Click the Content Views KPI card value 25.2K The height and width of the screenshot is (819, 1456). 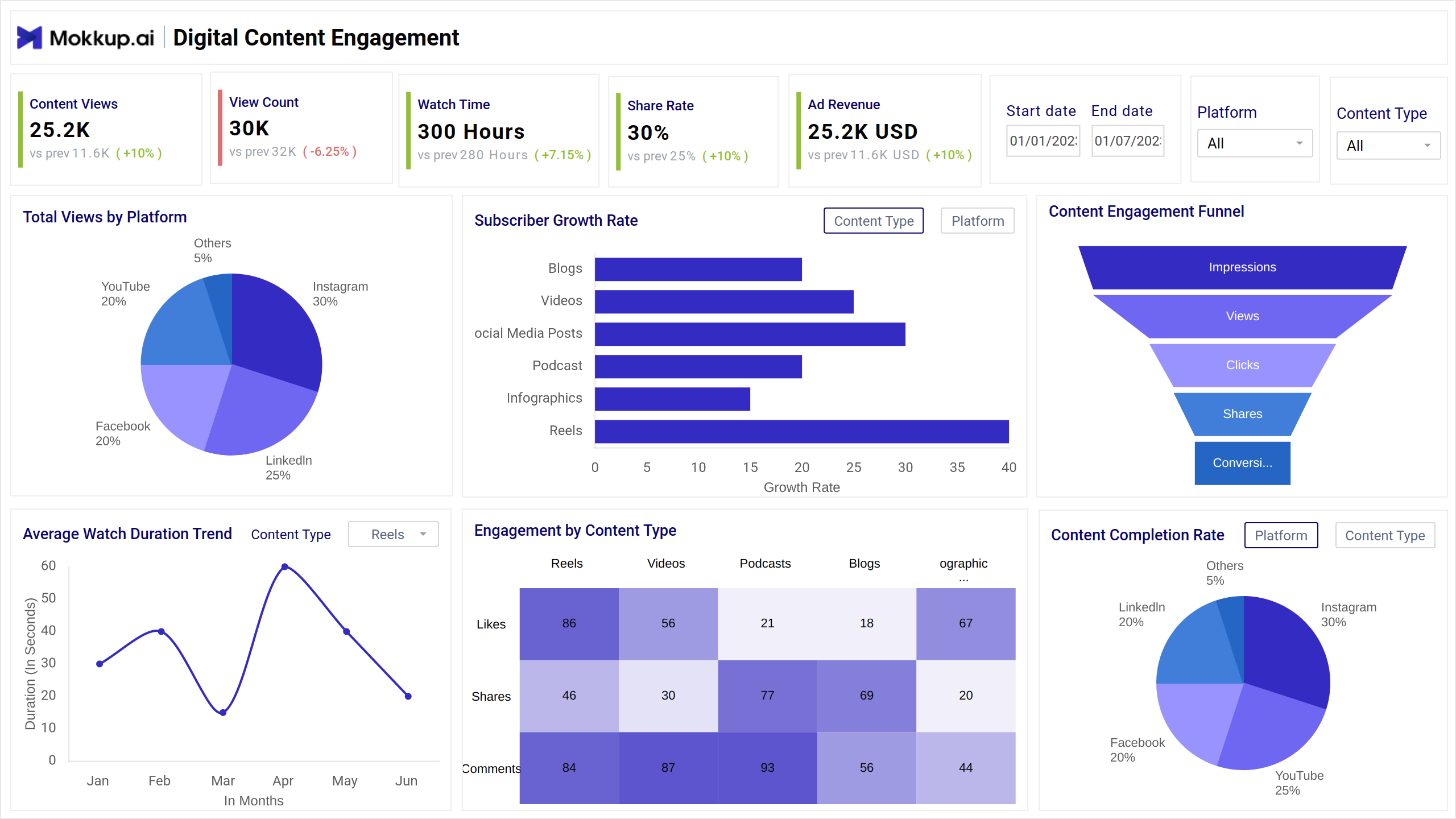60,130
